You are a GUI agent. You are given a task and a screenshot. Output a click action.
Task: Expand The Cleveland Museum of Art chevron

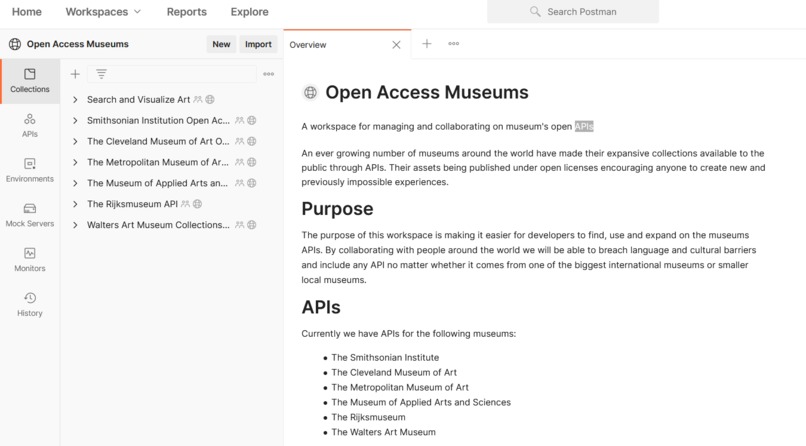75,141
